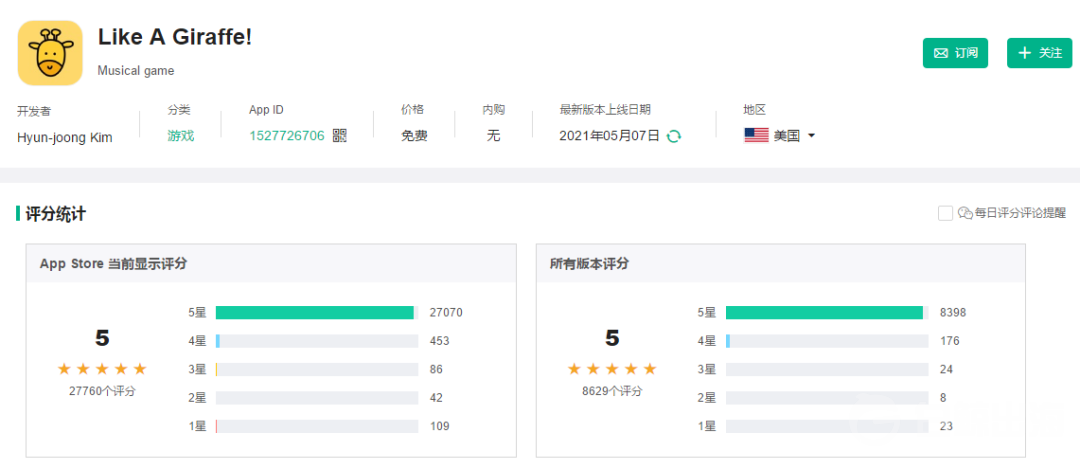Click the Like A Giraffe! title
This screenshot has height=469, width=1080.
click(x=175, y=37)
